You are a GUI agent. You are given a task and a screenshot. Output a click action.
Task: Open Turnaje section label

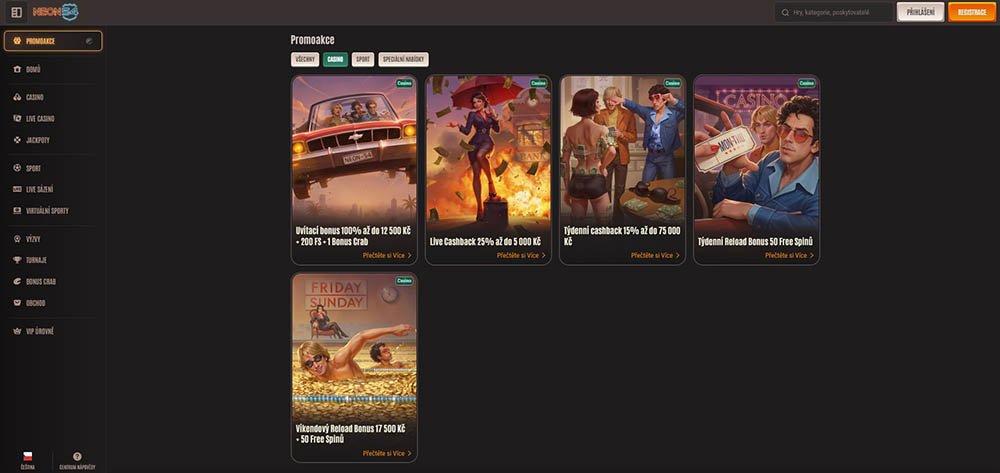(36, 260)
